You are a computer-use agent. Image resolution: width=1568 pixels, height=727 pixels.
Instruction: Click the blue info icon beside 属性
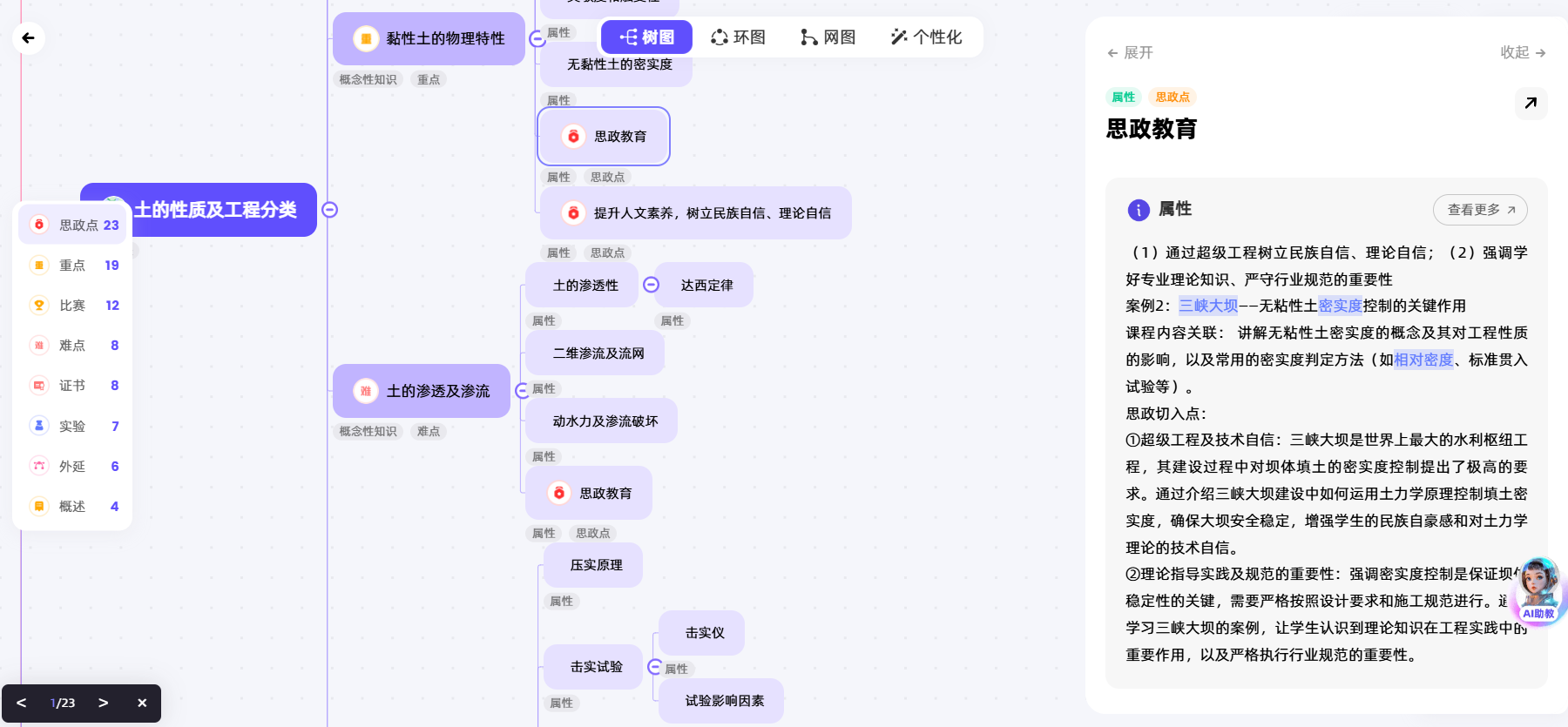coord(1138,210)
